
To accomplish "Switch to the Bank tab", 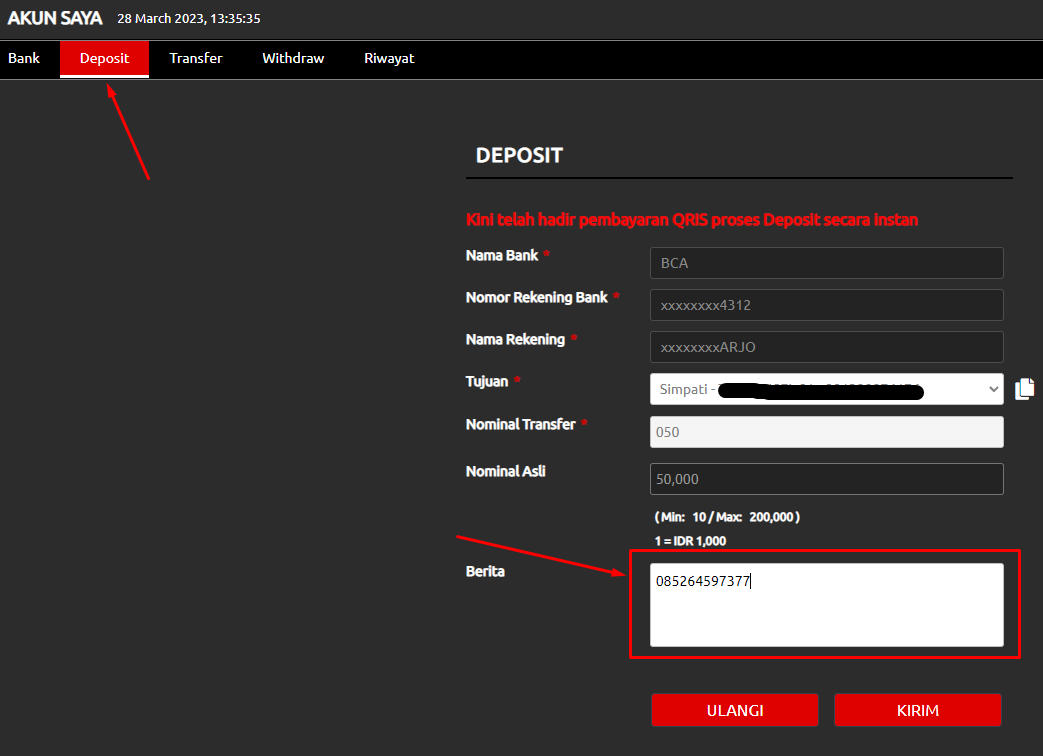I will pos(24,58).
